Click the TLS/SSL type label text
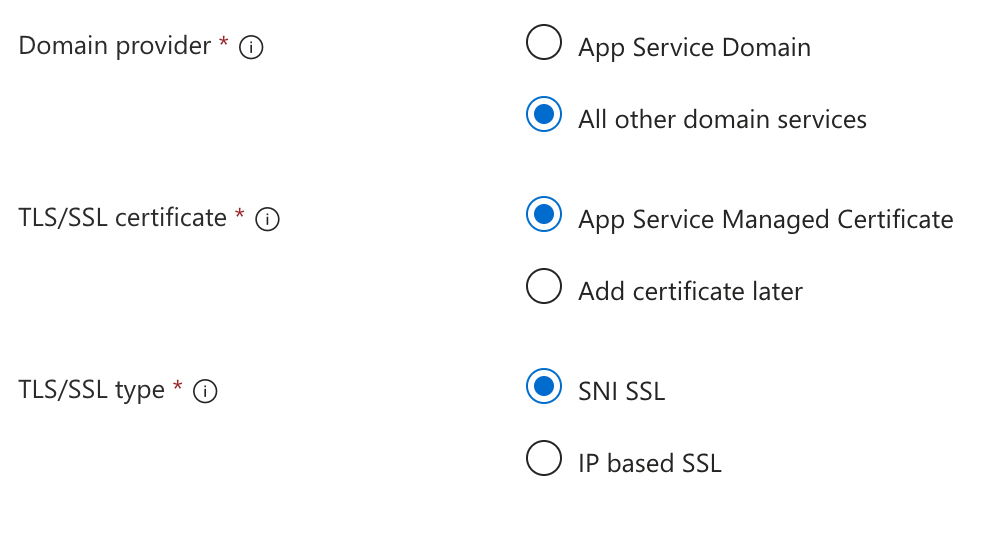Screen dimensions: 1006x536 [92, 390]
